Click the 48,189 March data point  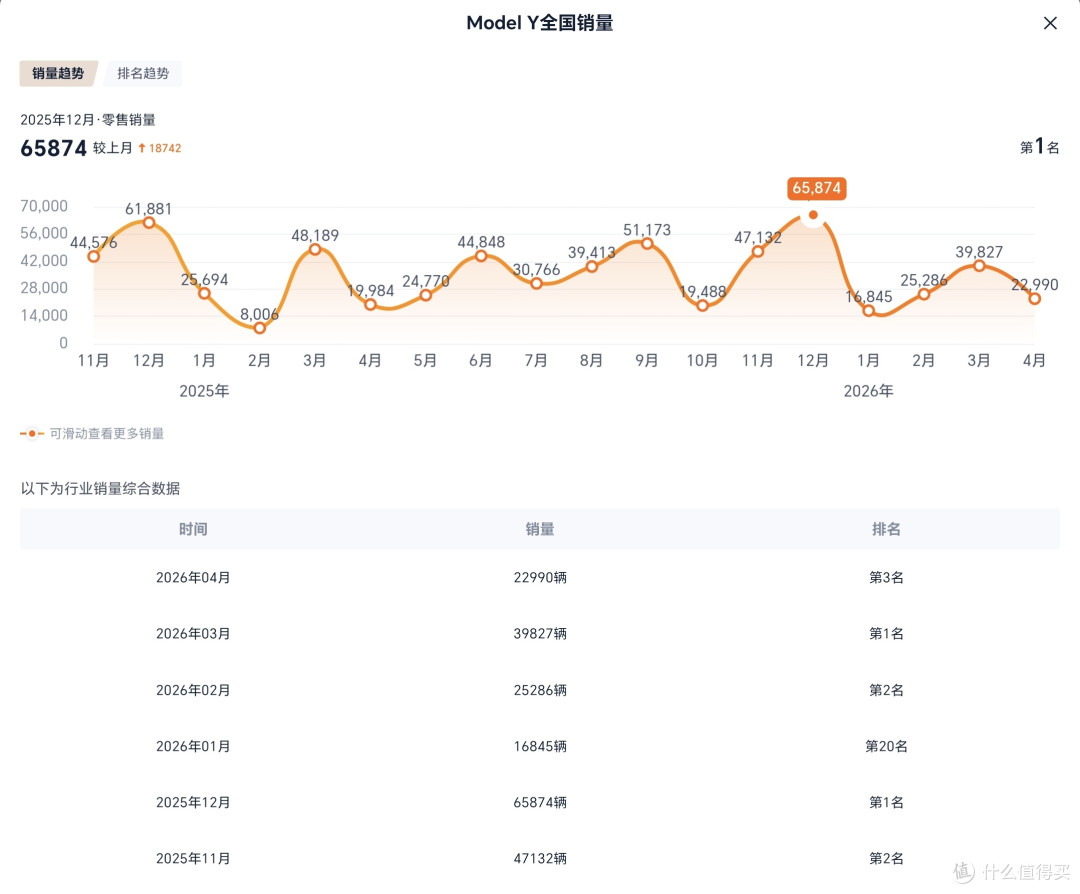tap(315, 249)
